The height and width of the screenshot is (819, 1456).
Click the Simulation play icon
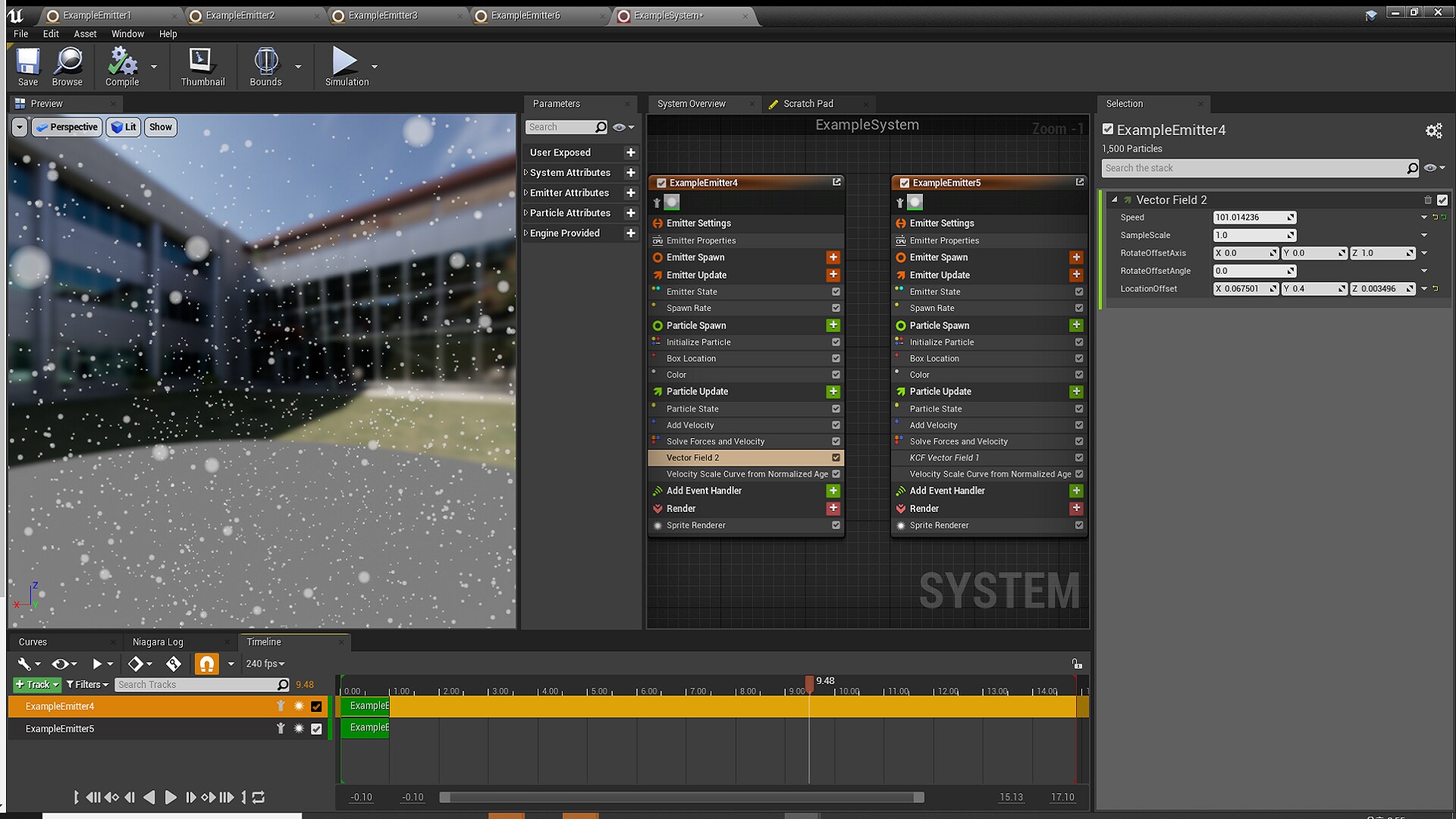click(x=345, y=62)
